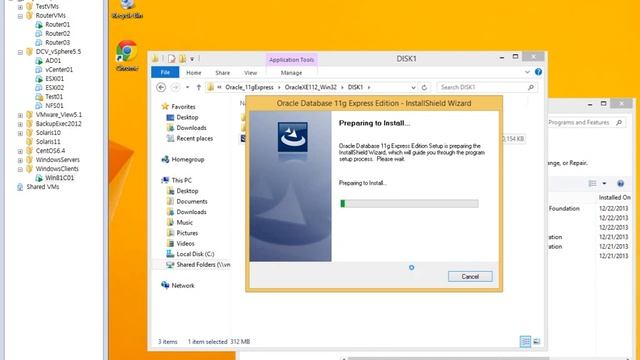Select This PC in the navigation pane
Viewport: 640px width, 360px height.
[x=181, y=180]
